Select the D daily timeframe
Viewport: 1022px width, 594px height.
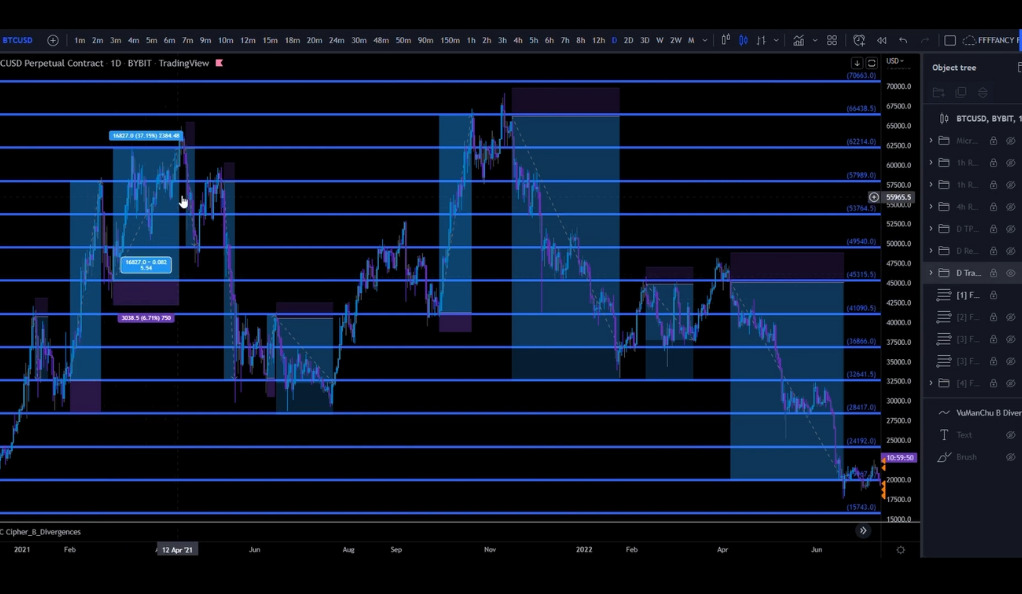pos(614,40)
